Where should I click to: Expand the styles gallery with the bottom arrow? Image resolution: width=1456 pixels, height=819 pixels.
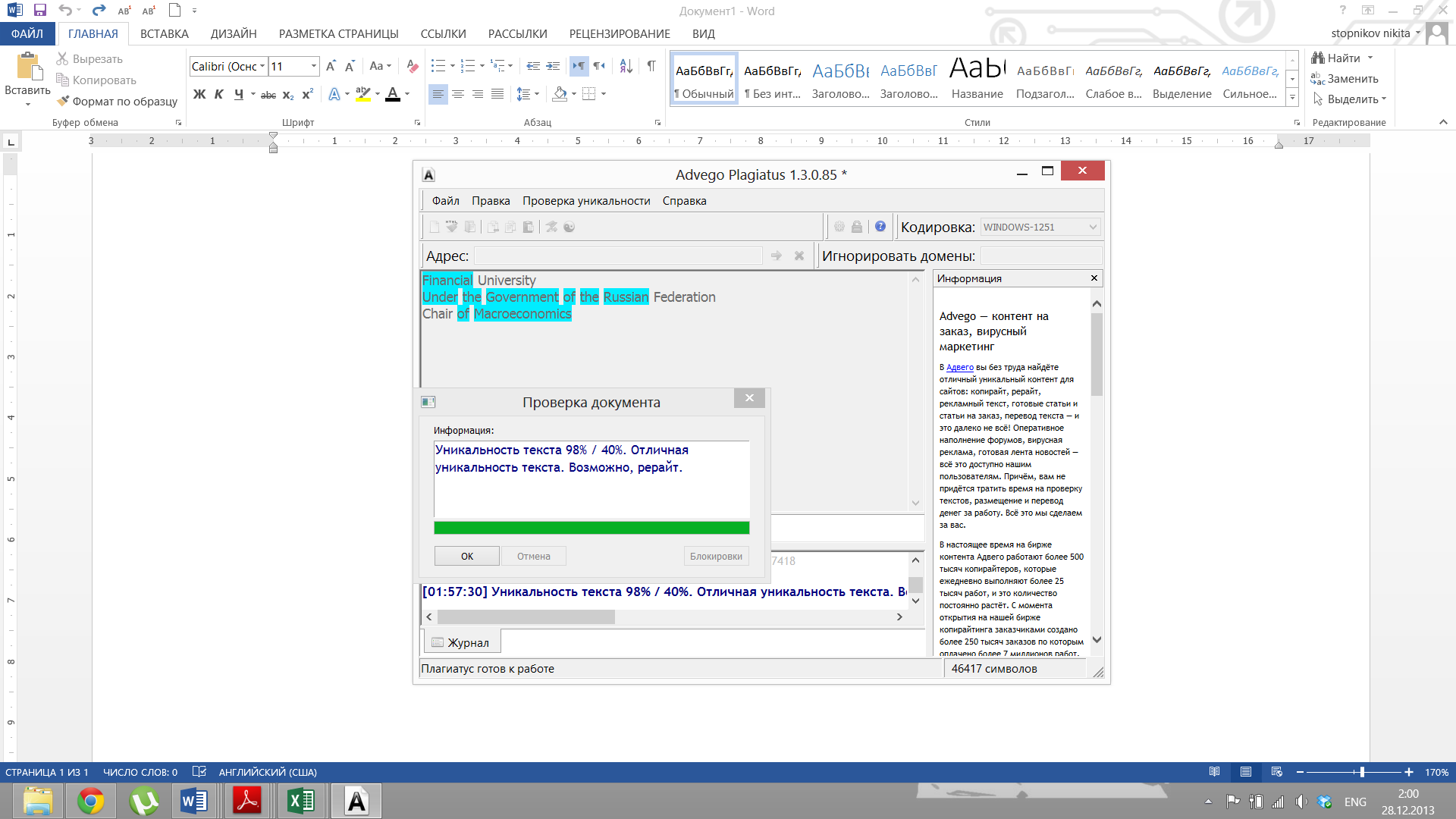(x=1292, y=98)
